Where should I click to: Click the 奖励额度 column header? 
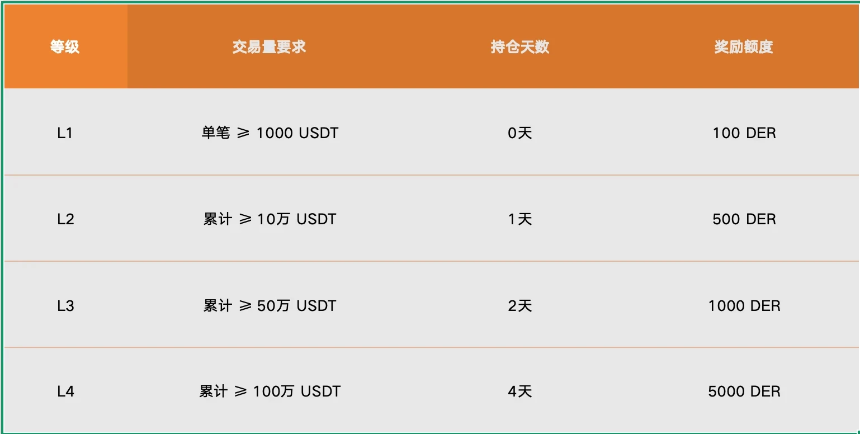tap(744, 47)
